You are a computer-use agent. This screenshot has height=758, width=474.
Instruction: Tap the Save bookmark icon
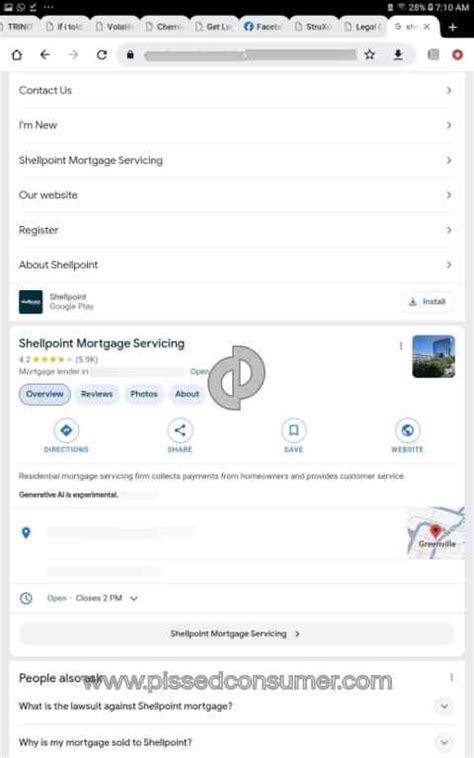coord(294,430)
